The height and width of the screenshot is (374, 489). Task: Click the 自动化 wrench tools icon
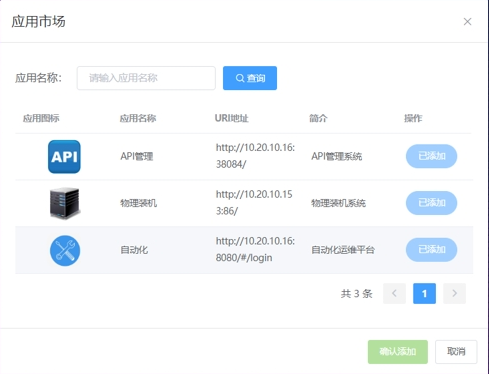pos(65,251)
